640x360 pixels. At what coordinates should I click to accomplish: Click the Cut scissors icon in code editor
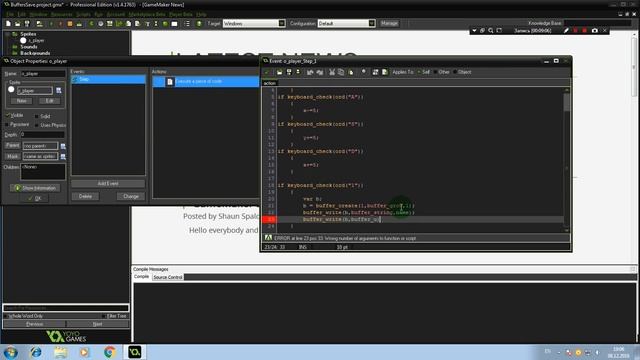pyautogui.click(x=332, y=72)
